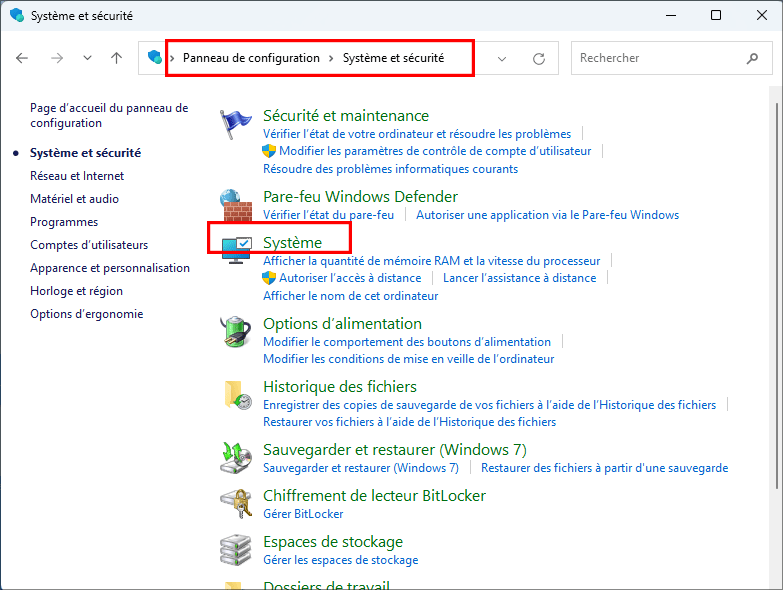The height and width of the screenshot is (590, 783).
Task: Open Apparence et personnalisation category
Action: (x=110, y=268)
